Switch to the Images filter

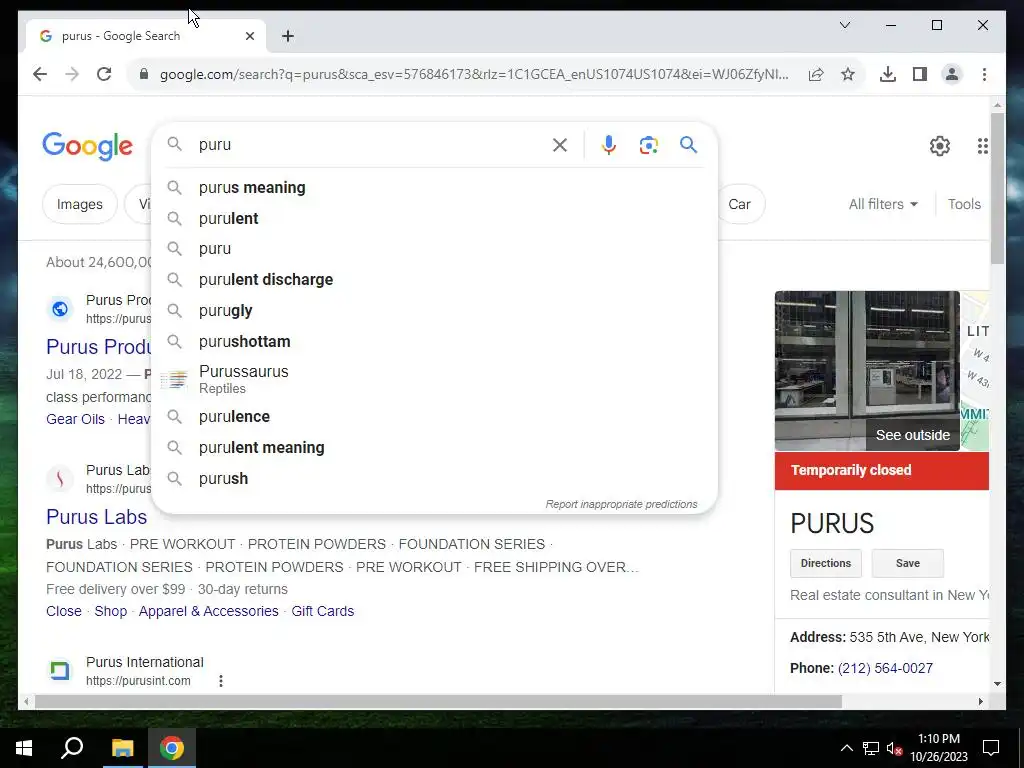click(80, 204)
